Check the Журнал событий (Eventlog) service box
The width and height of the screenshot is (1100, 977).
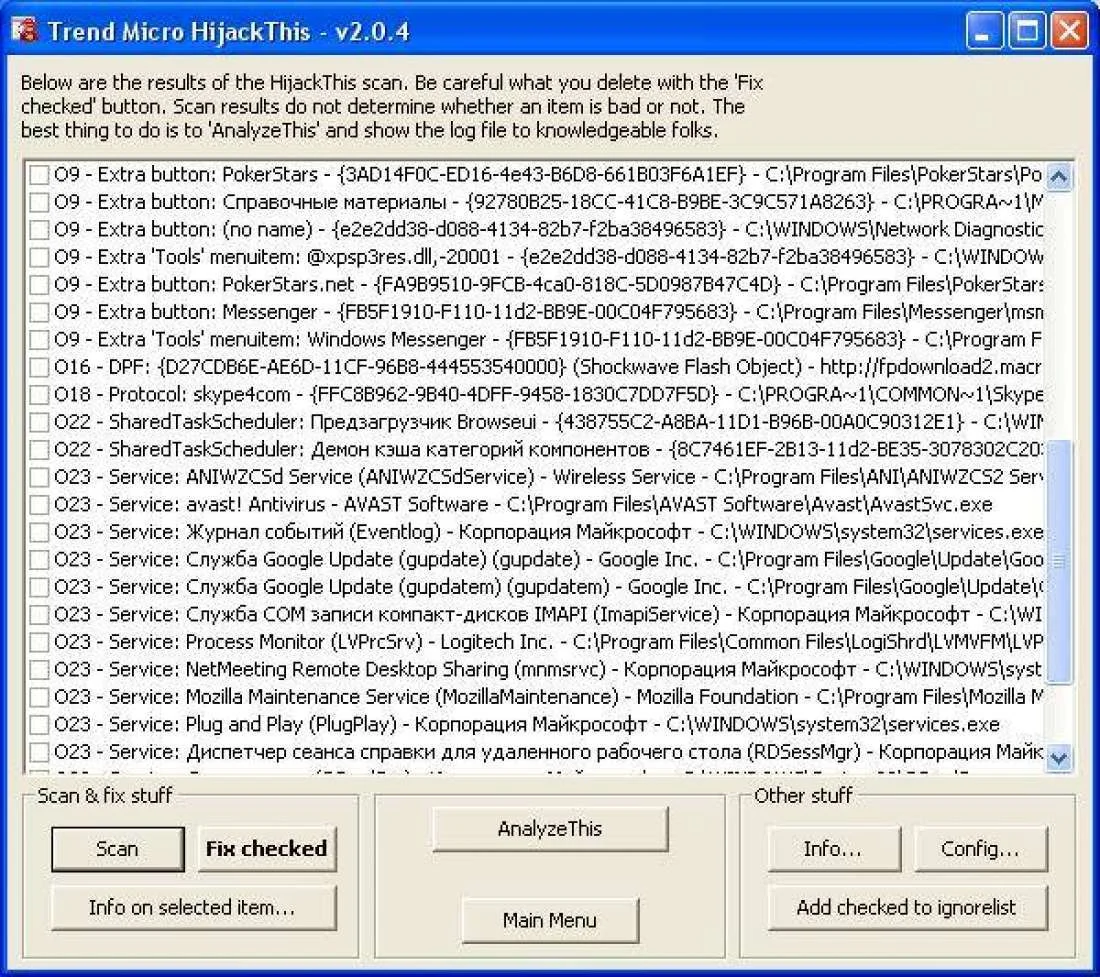(x=39, y=532)
